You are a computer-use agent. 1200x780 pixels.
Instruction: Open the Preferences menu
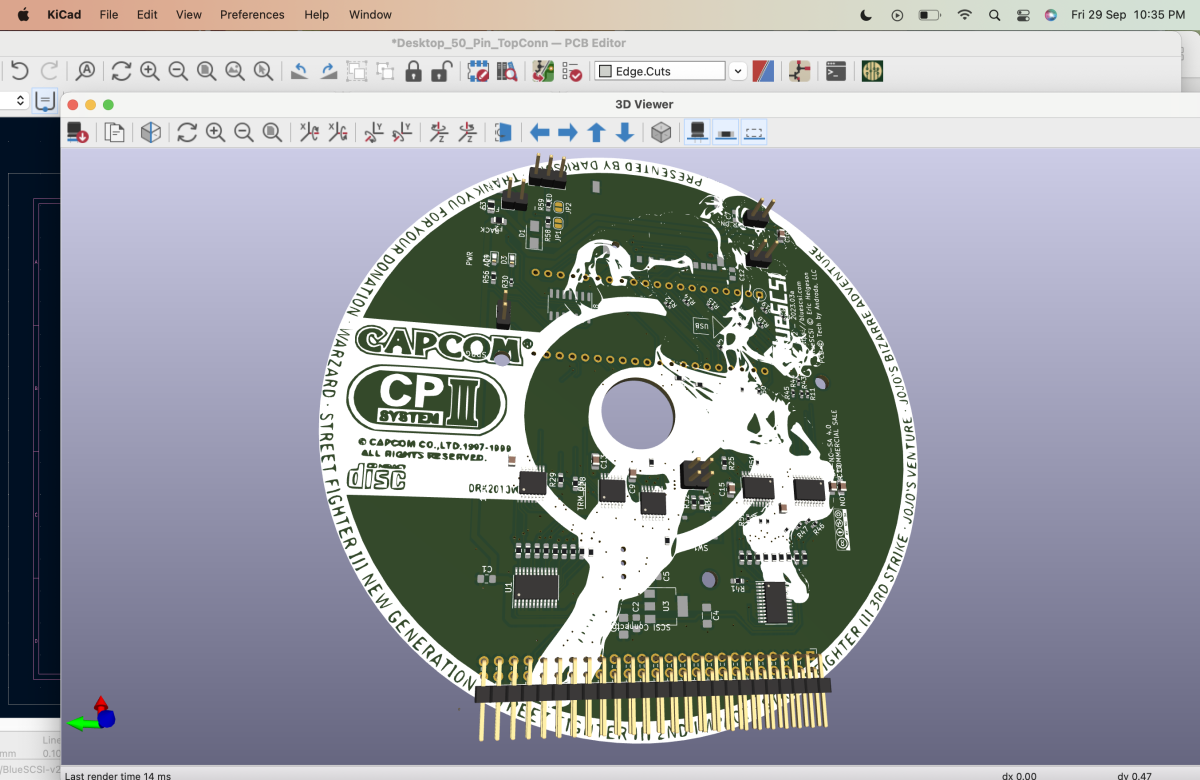click(x=252, y=15)
